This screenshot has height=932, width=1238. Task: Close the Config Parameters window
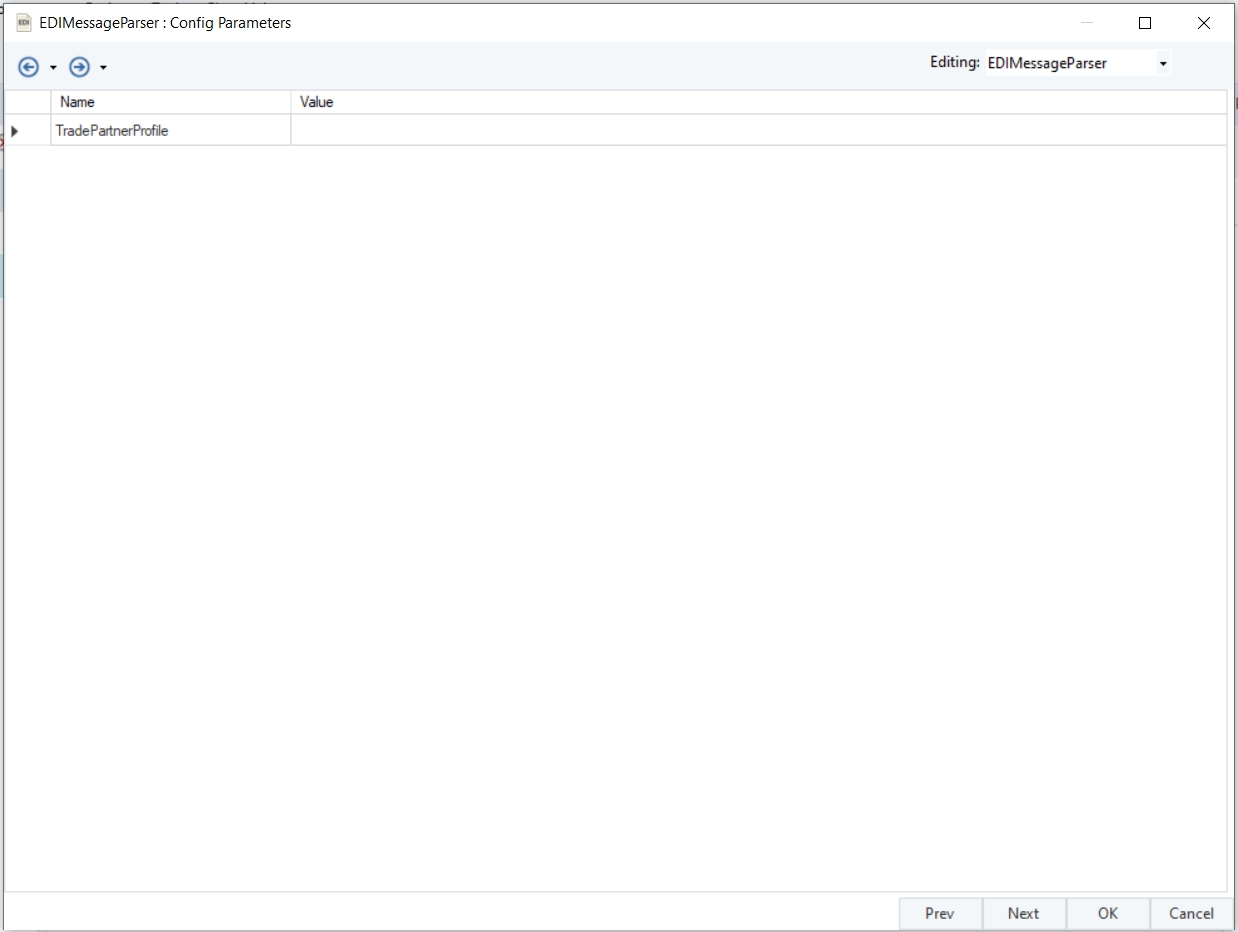pos(1204,23)
